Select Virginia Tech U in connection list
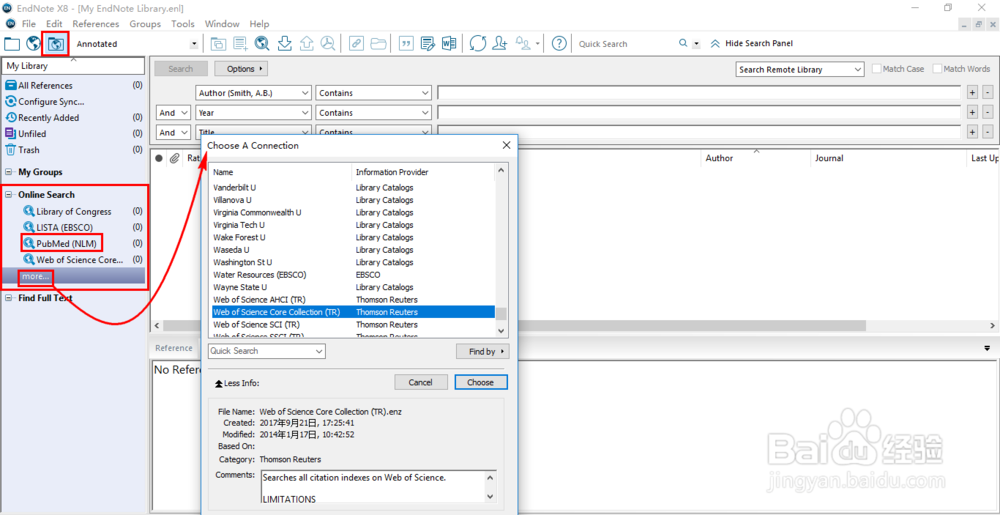This screenshot has width=1000, height=515. [x=354, y=225]
